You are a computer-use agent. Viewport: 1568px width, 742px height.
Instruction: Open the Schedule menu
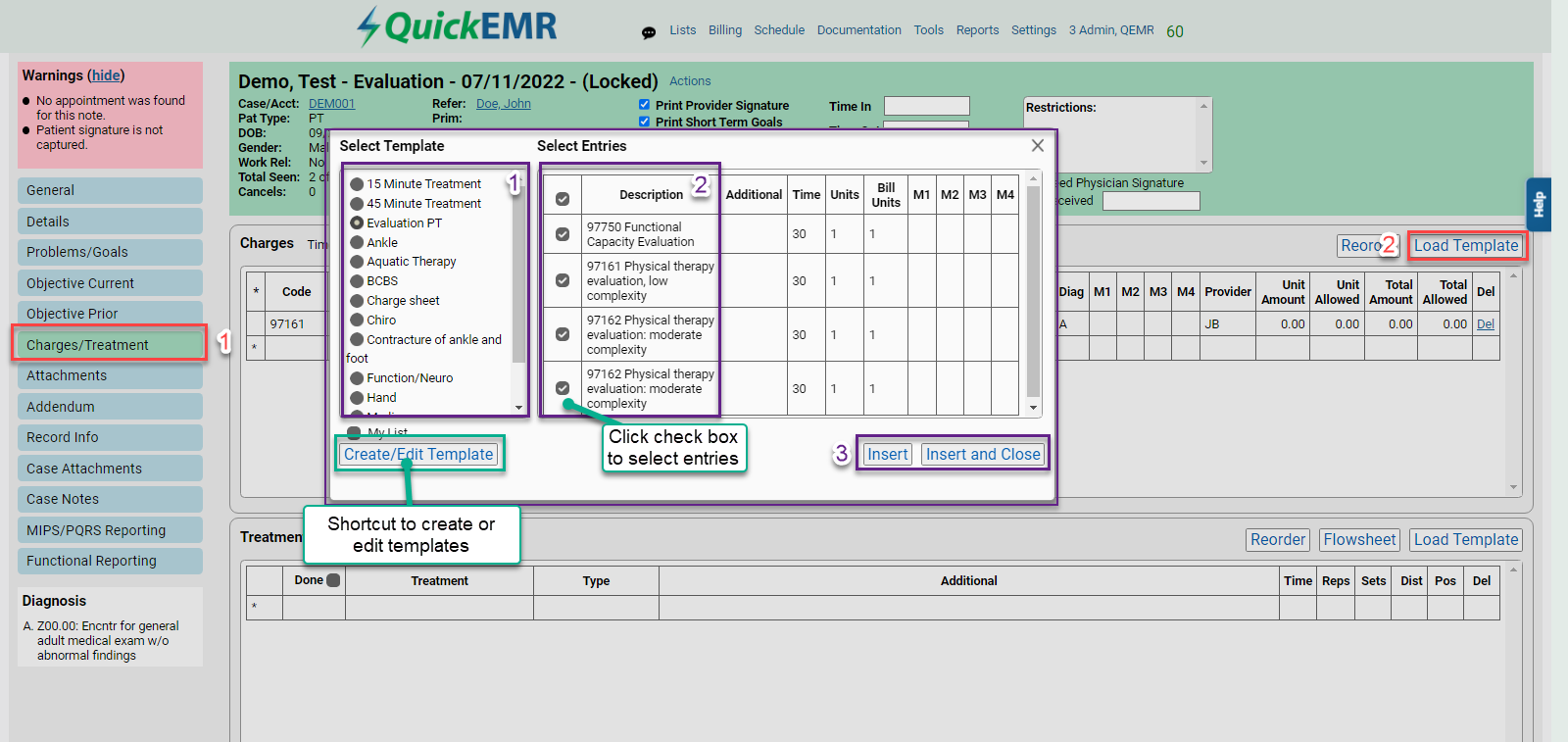[x=779, y=30]
